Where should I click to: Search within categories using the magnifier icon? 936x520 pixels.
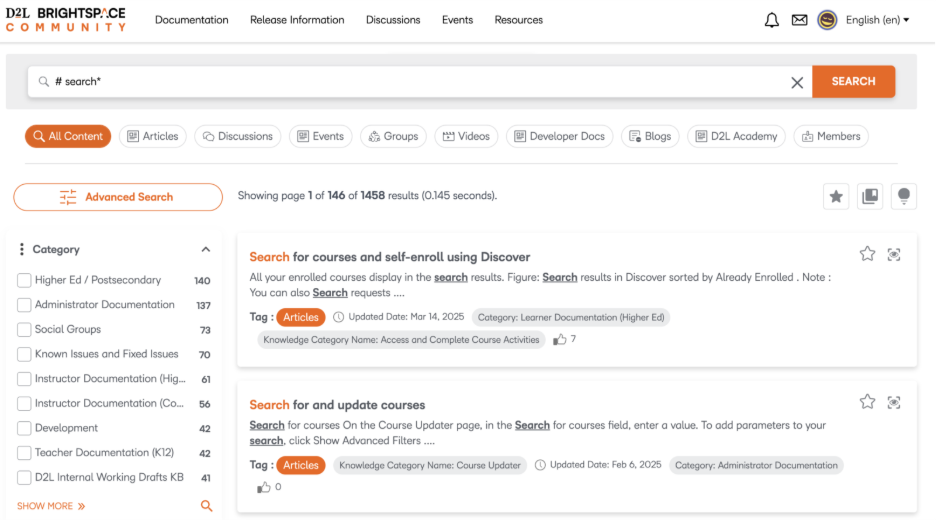[207, 506]
